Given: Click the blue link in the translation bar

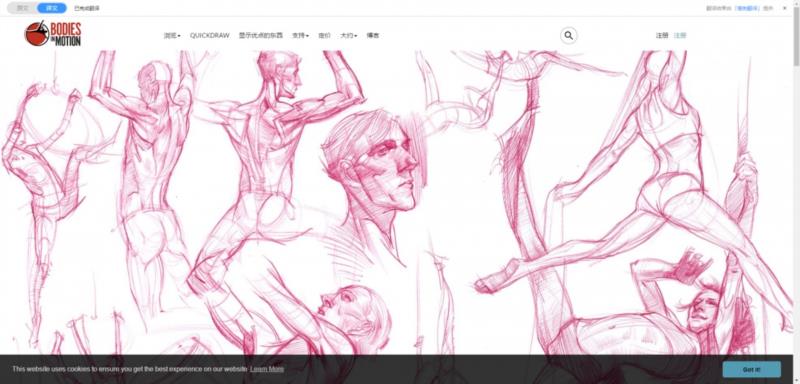Looking at the screenshot, I should click(748, 8).
